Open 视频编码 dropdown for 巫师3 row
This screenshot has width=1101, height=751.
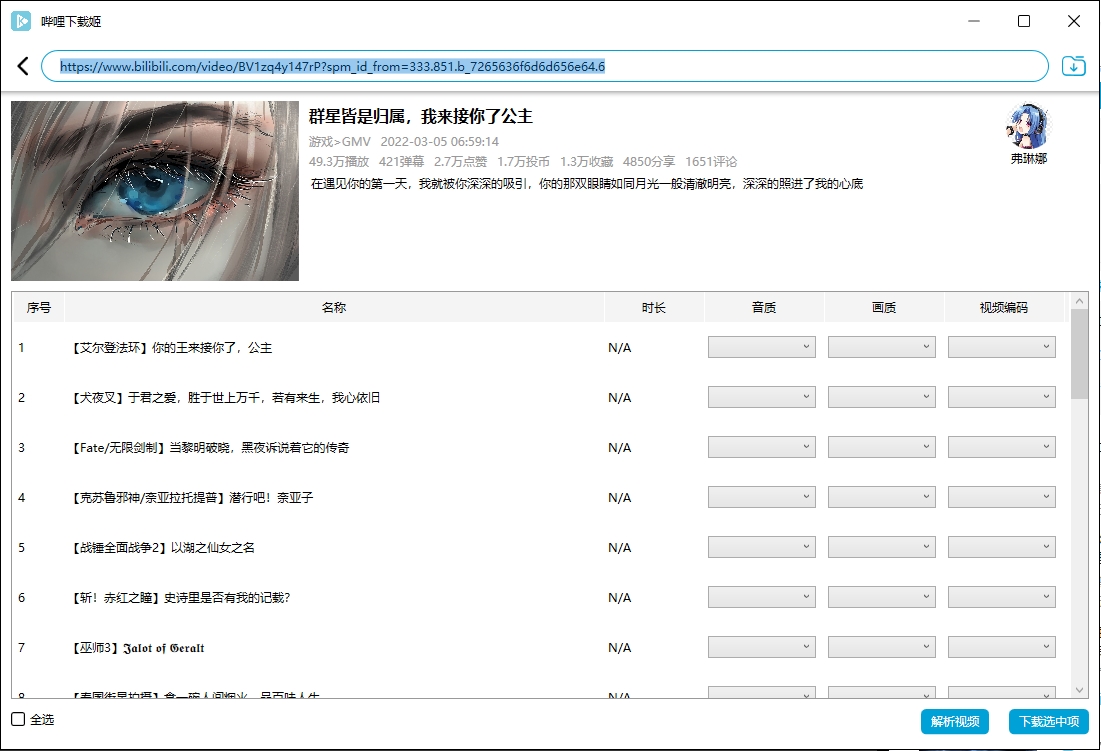point(1002,646)
